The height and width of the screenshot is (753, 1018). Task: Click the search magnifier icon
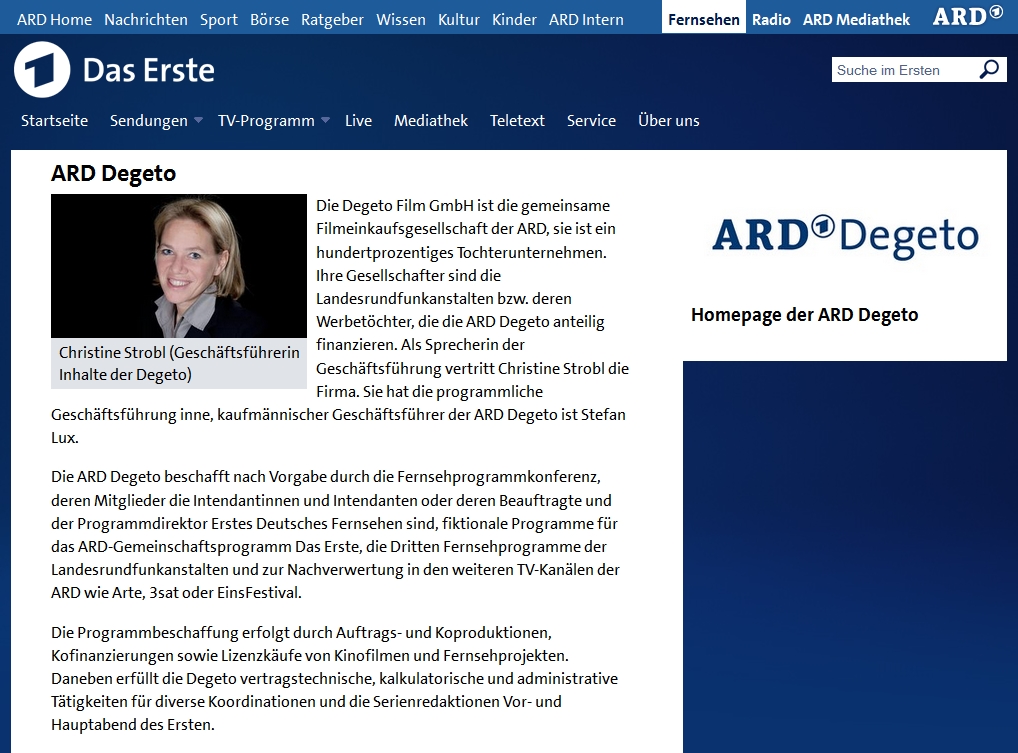989,69
